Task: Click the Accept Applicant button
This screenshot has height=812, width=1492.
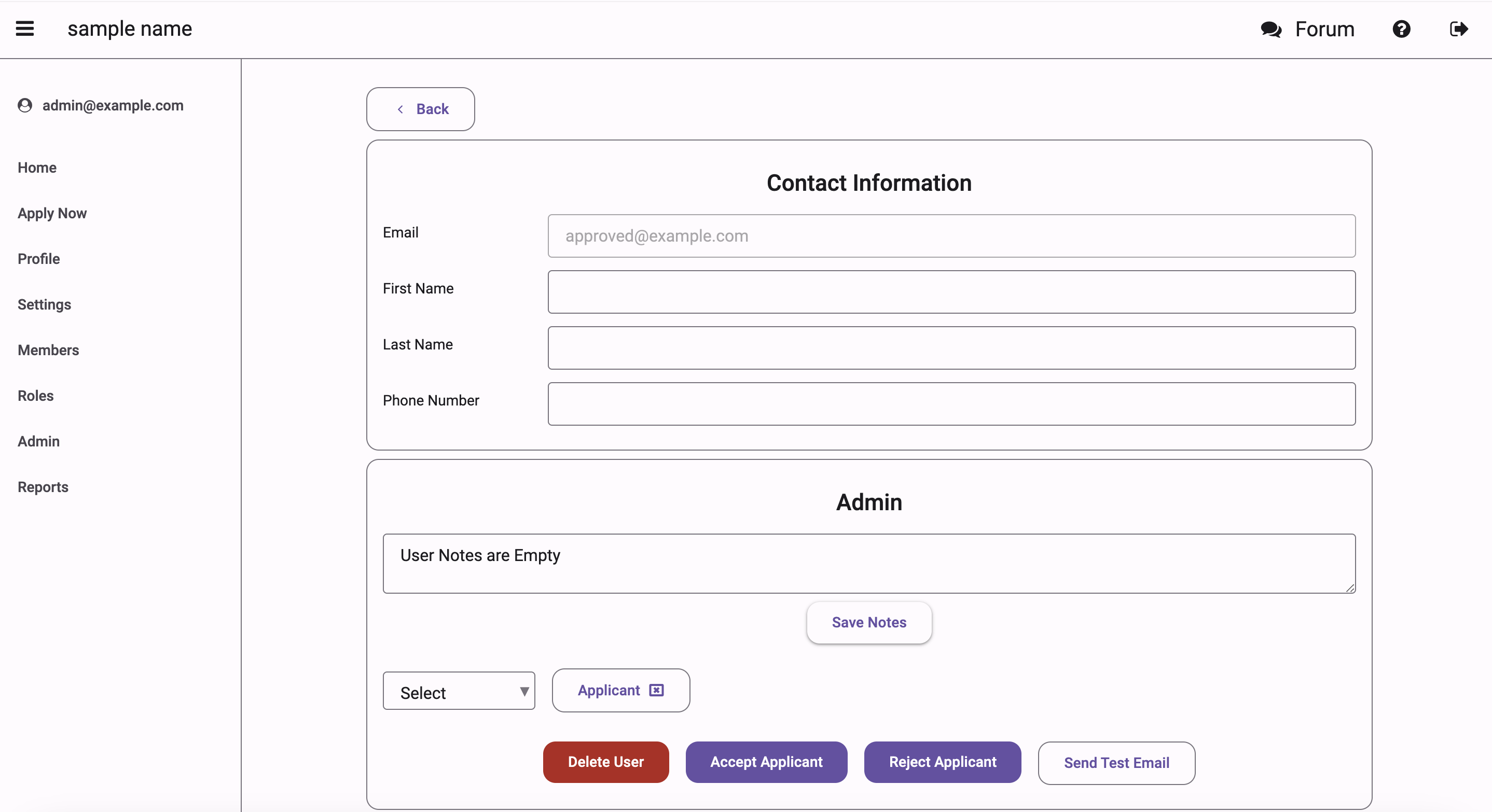Action: point(767,762)
